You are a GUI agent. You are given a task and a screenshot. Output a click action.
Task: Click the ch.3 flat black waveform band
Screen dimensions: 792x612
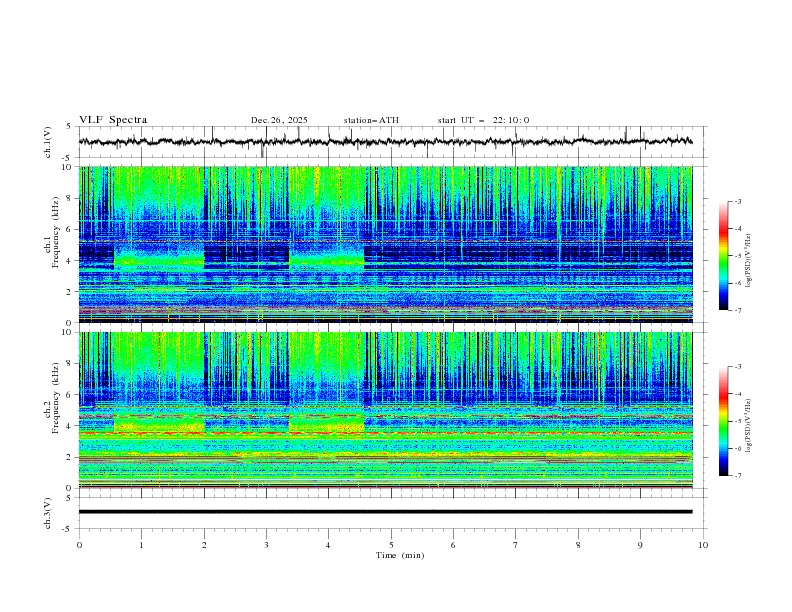click(x=385, y=512)
